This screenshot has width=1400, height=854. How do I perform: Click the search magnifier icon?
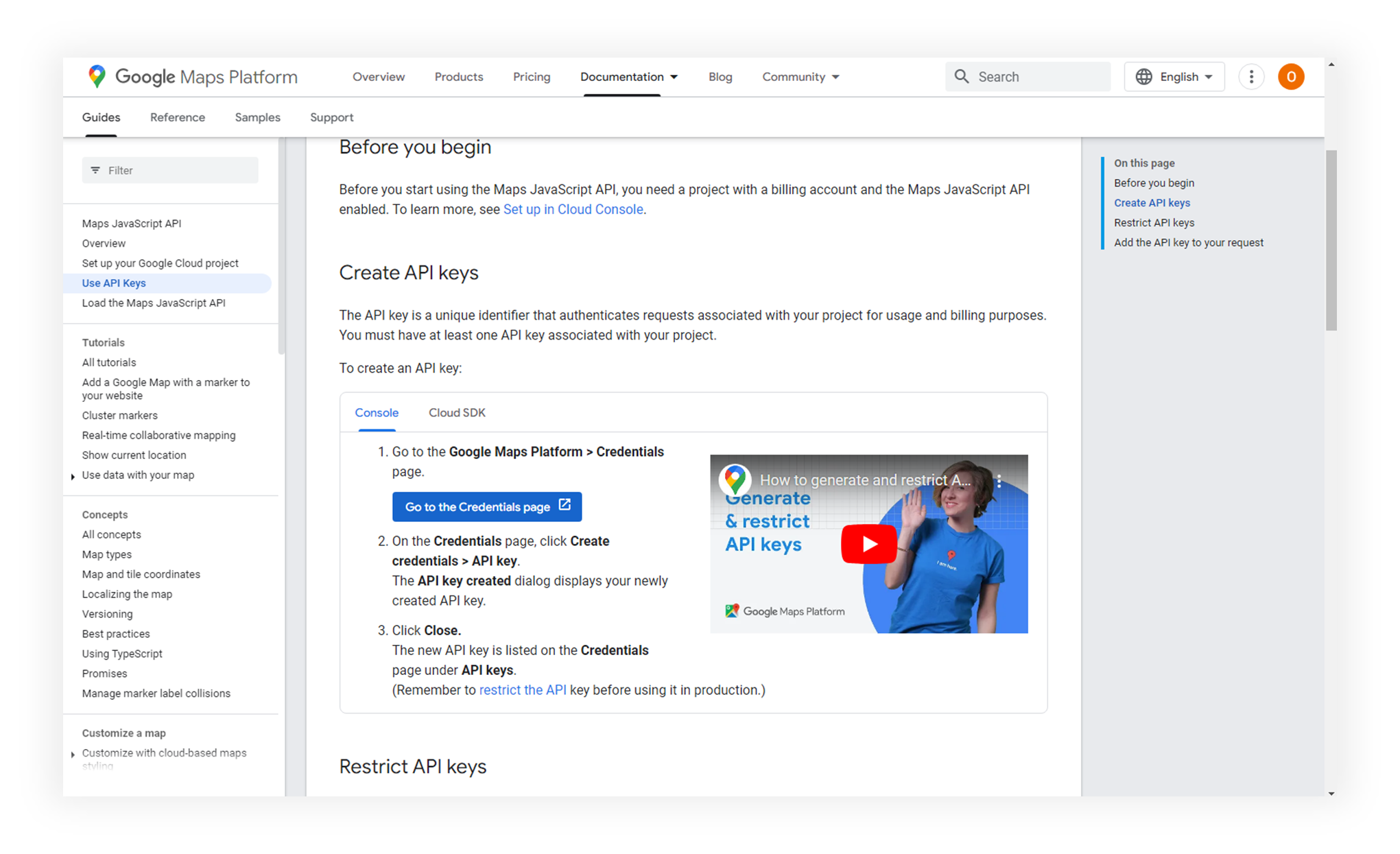[962, 76]
